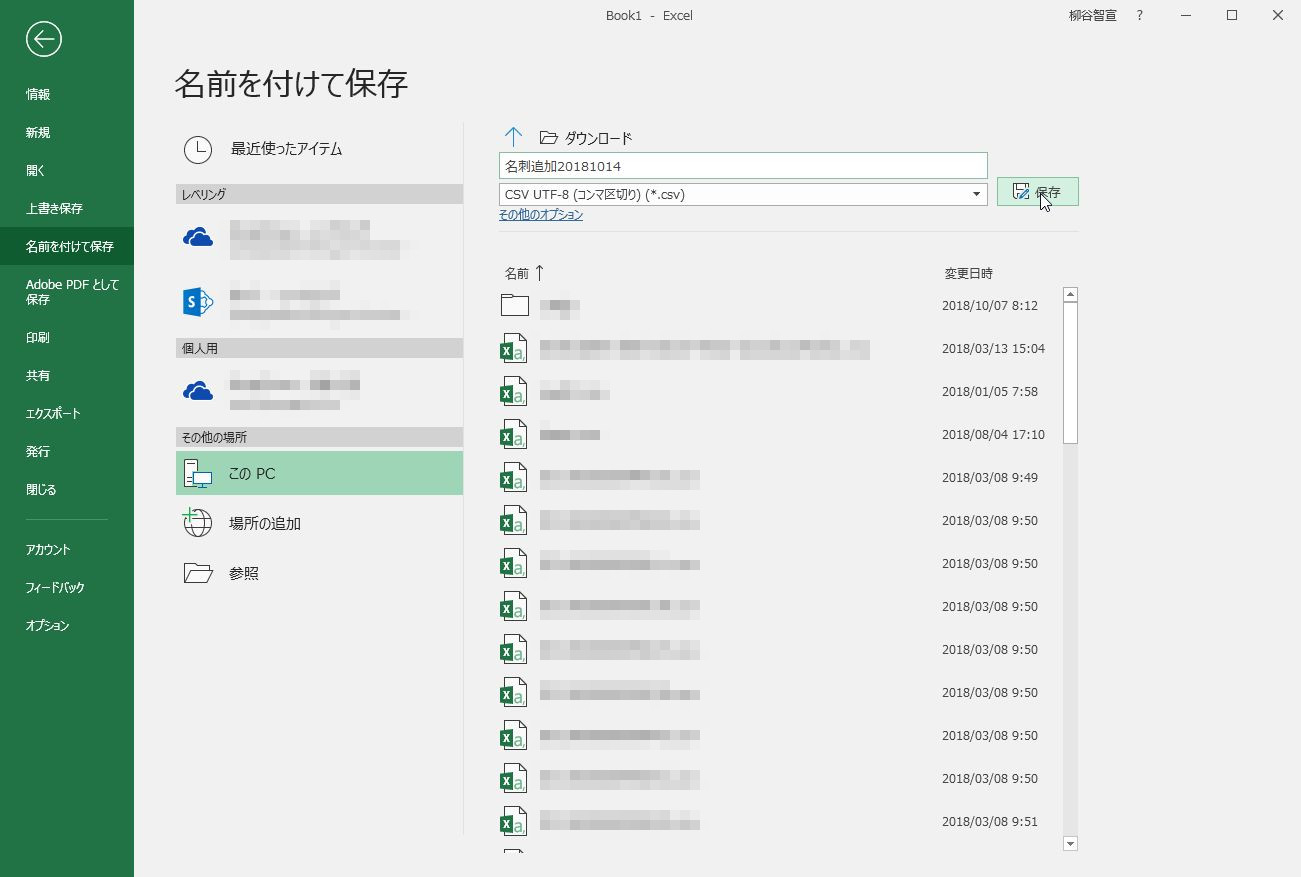Click the file name field 名刺追加20181014
1301x877 pixels.
point(743,166)
